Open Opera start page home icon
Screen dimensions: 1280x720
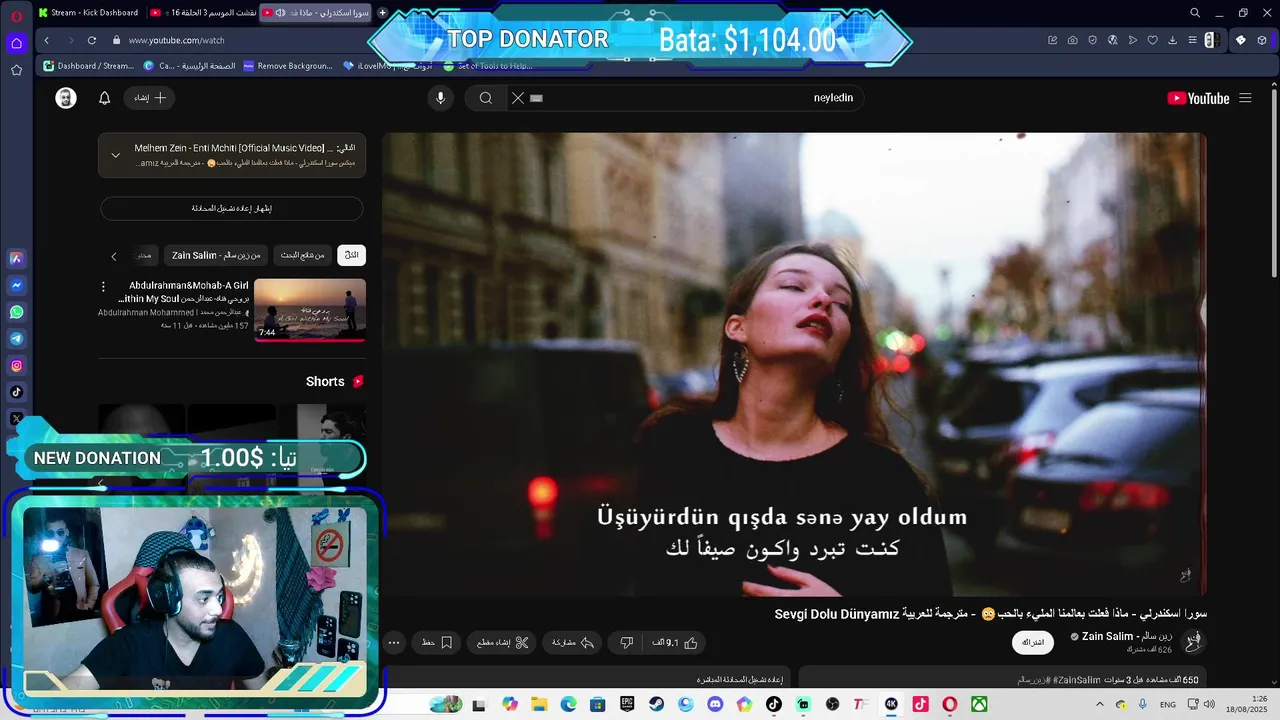[16, 43]
